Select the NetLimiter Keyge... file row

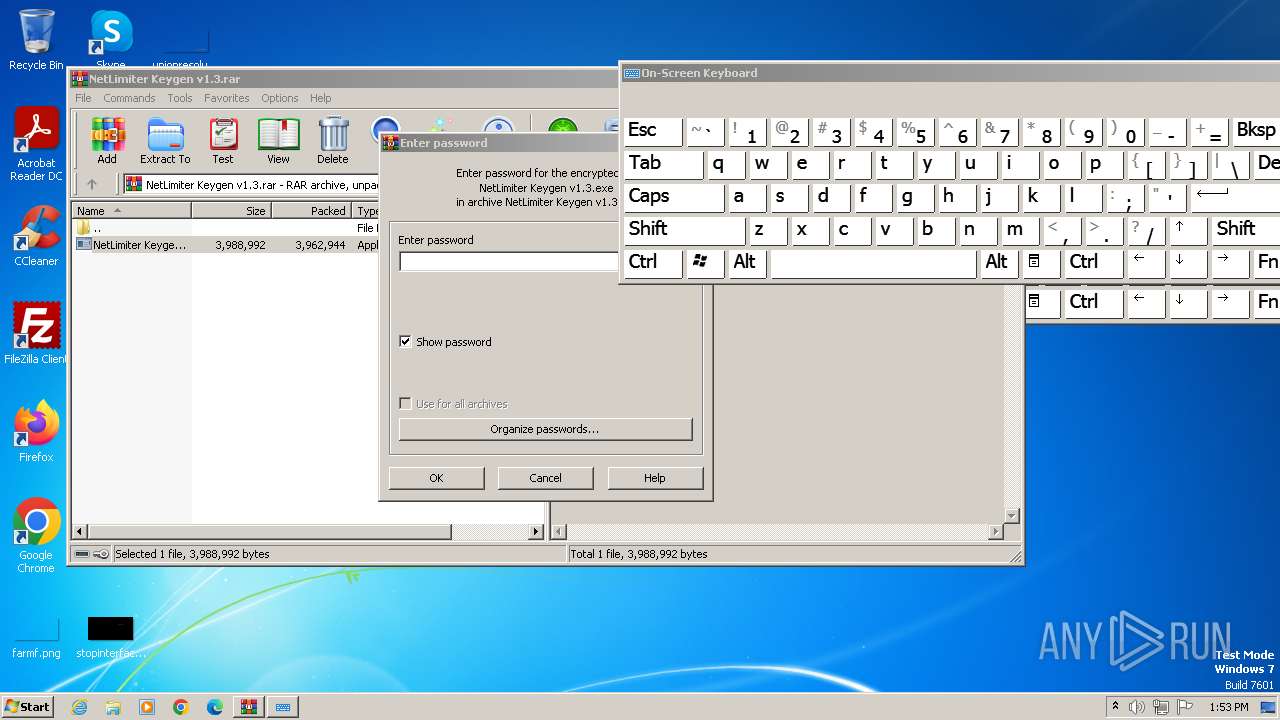coord(225,245)
